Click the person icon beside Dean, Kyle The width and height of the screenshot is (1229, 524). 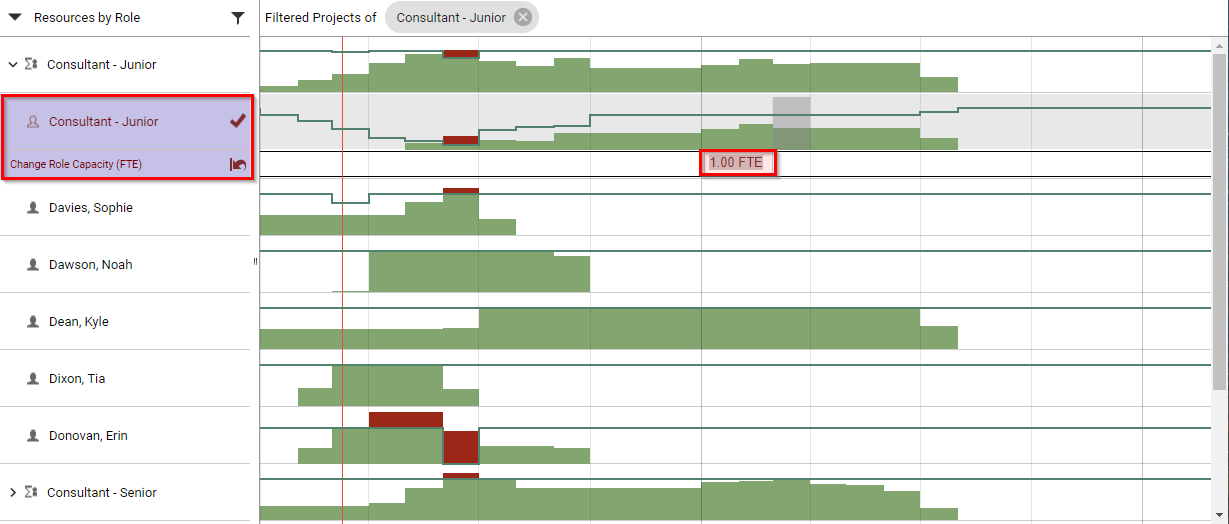(33, 322)
